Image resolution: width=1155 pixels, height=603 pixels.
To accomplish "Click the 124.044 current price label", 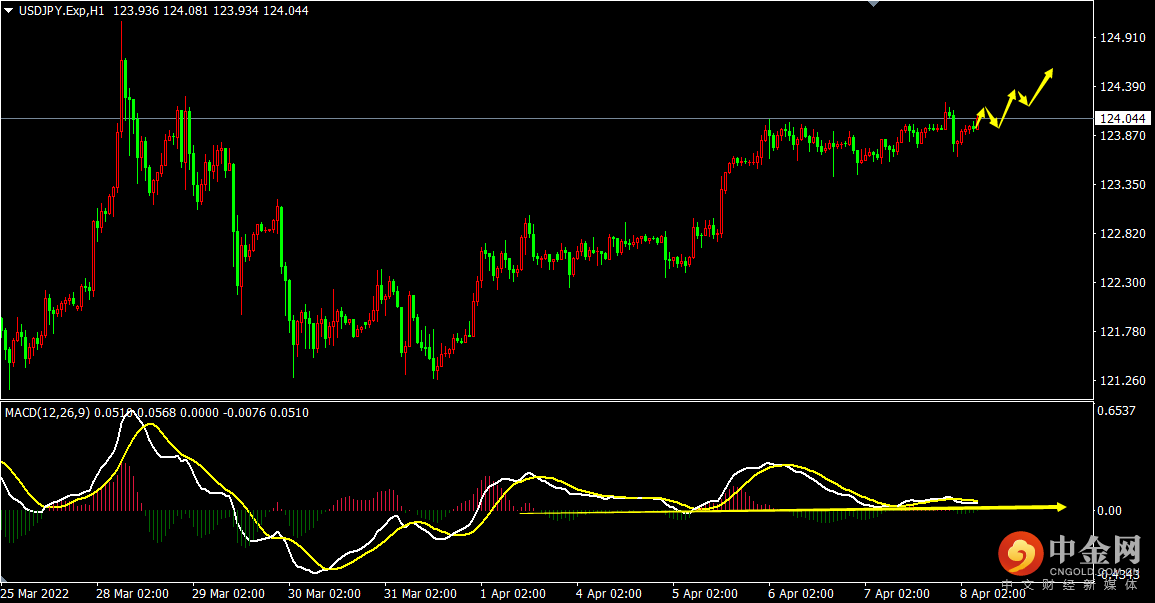I will [1122, 119].
